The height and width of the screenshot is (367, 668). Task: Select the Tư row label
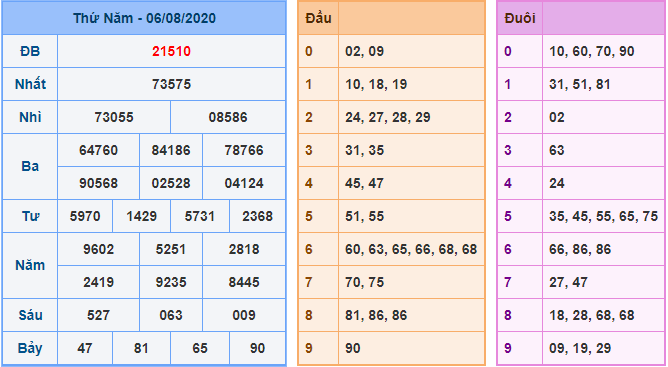click(30, 216)
